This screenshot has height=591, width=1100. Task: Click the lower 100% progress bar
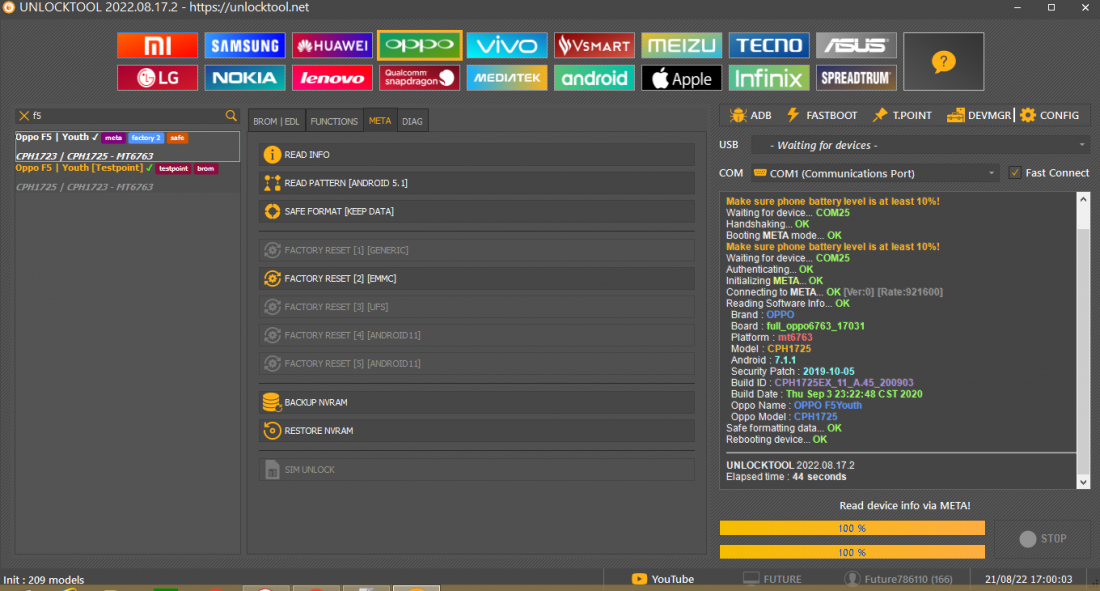click(852, 552)
